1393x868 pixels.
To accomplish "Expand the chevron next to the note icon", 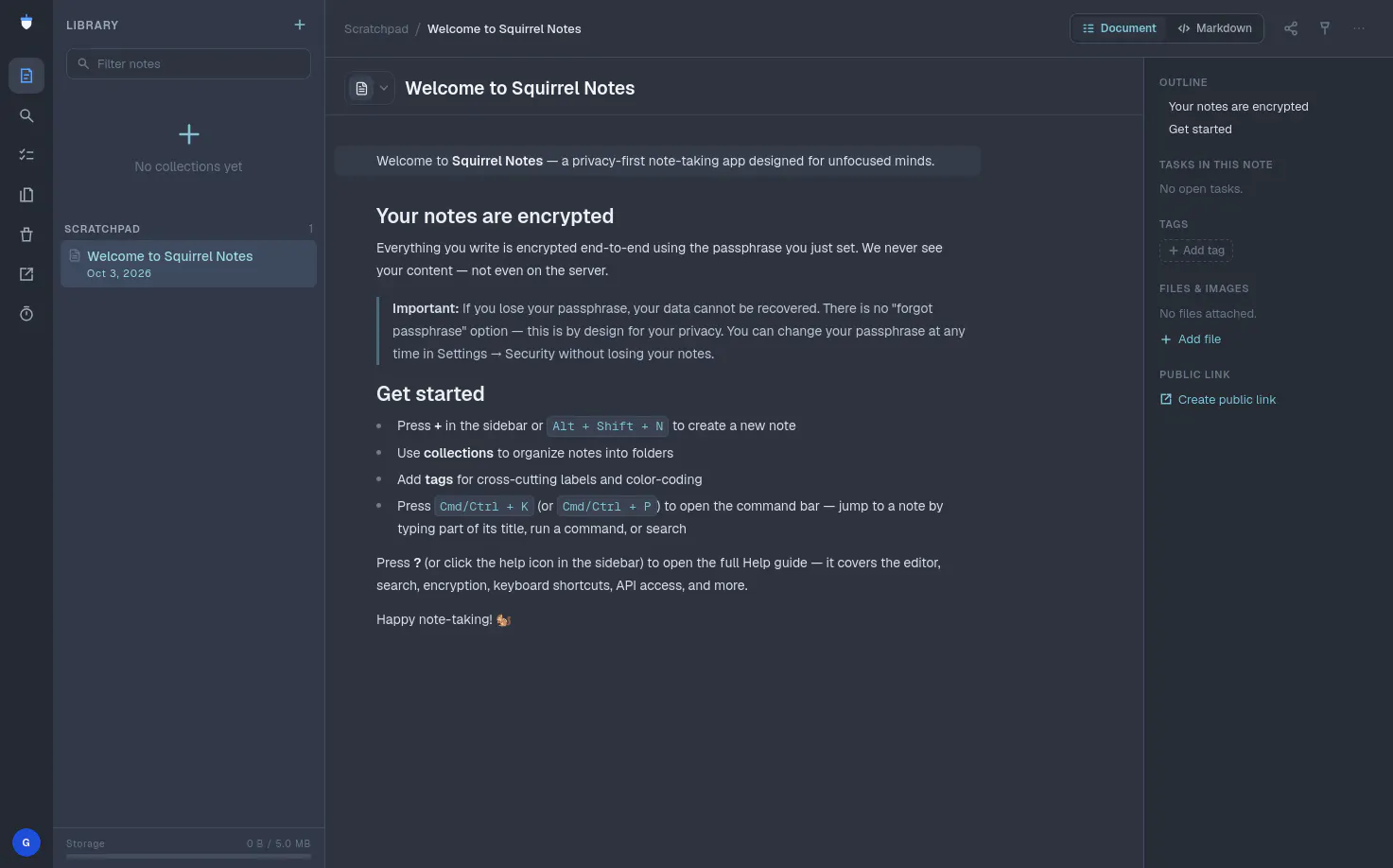I will point(384,88).
